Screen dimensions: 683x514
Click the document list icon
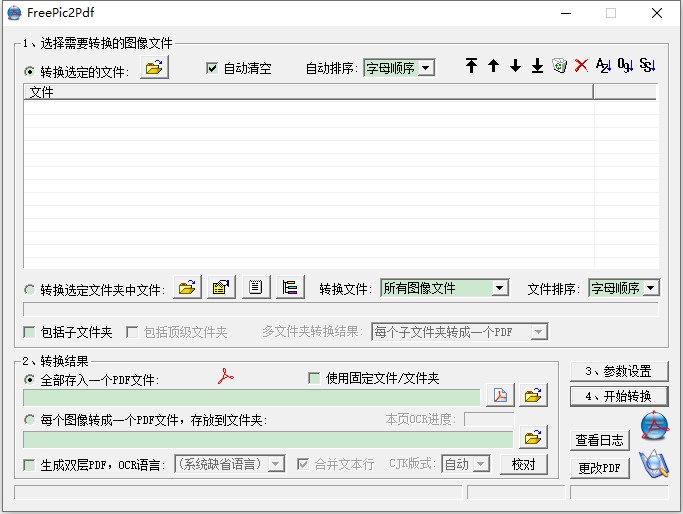[x=256, y=287]
